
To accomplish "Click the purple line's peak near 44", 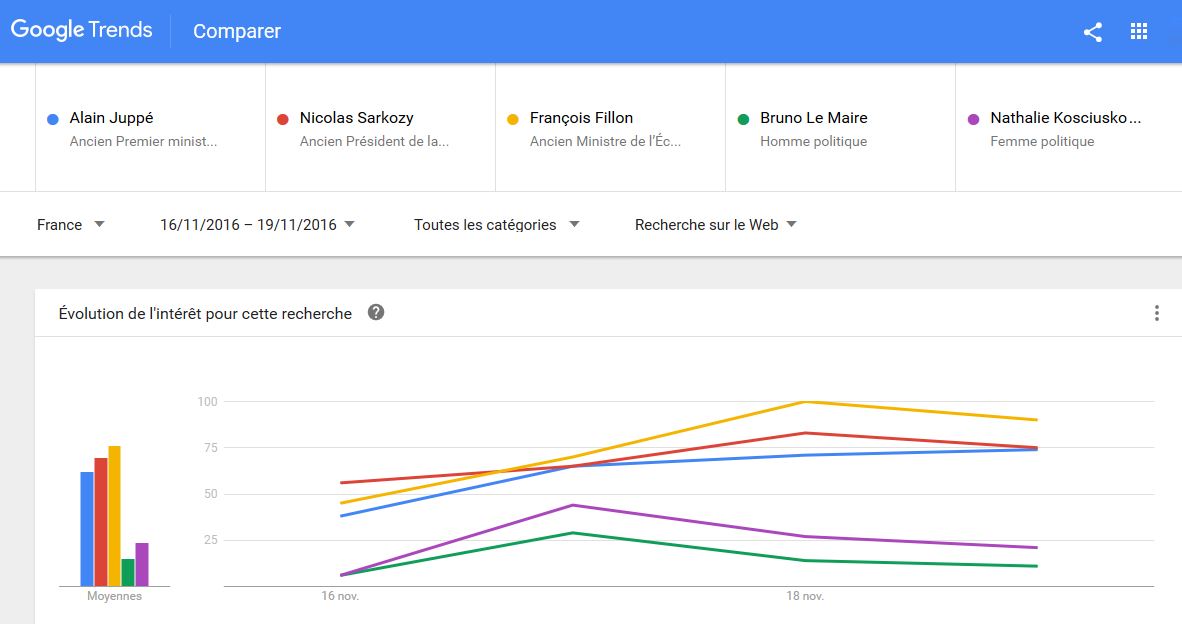I will (573, 505).
